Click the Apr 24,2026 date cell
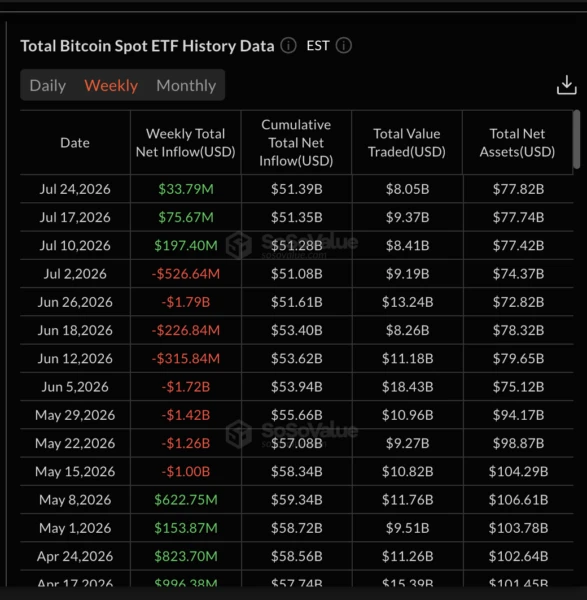Image resolution: width=587 pixels, height=600 pixels. 75,556
